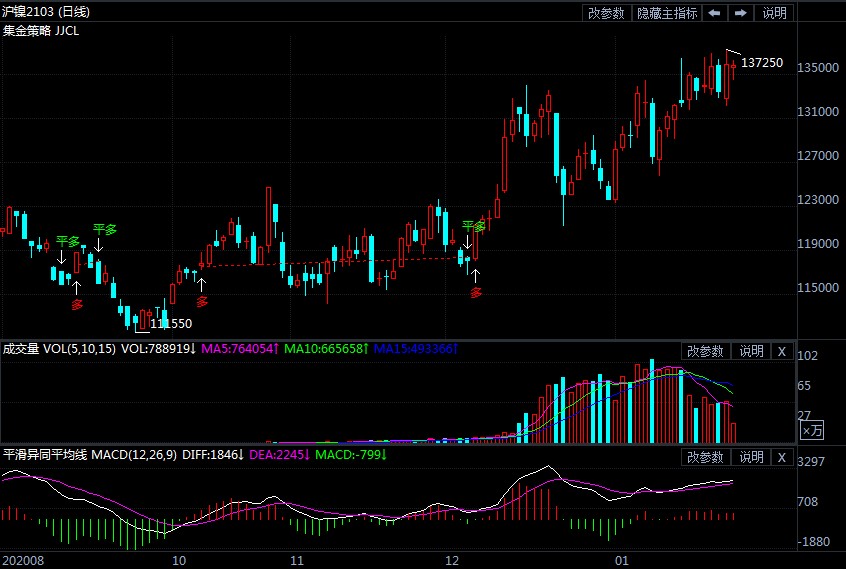846x569 pixels.
Task: Click the right arrow navigation icon
Action: (x=740, y=13)
